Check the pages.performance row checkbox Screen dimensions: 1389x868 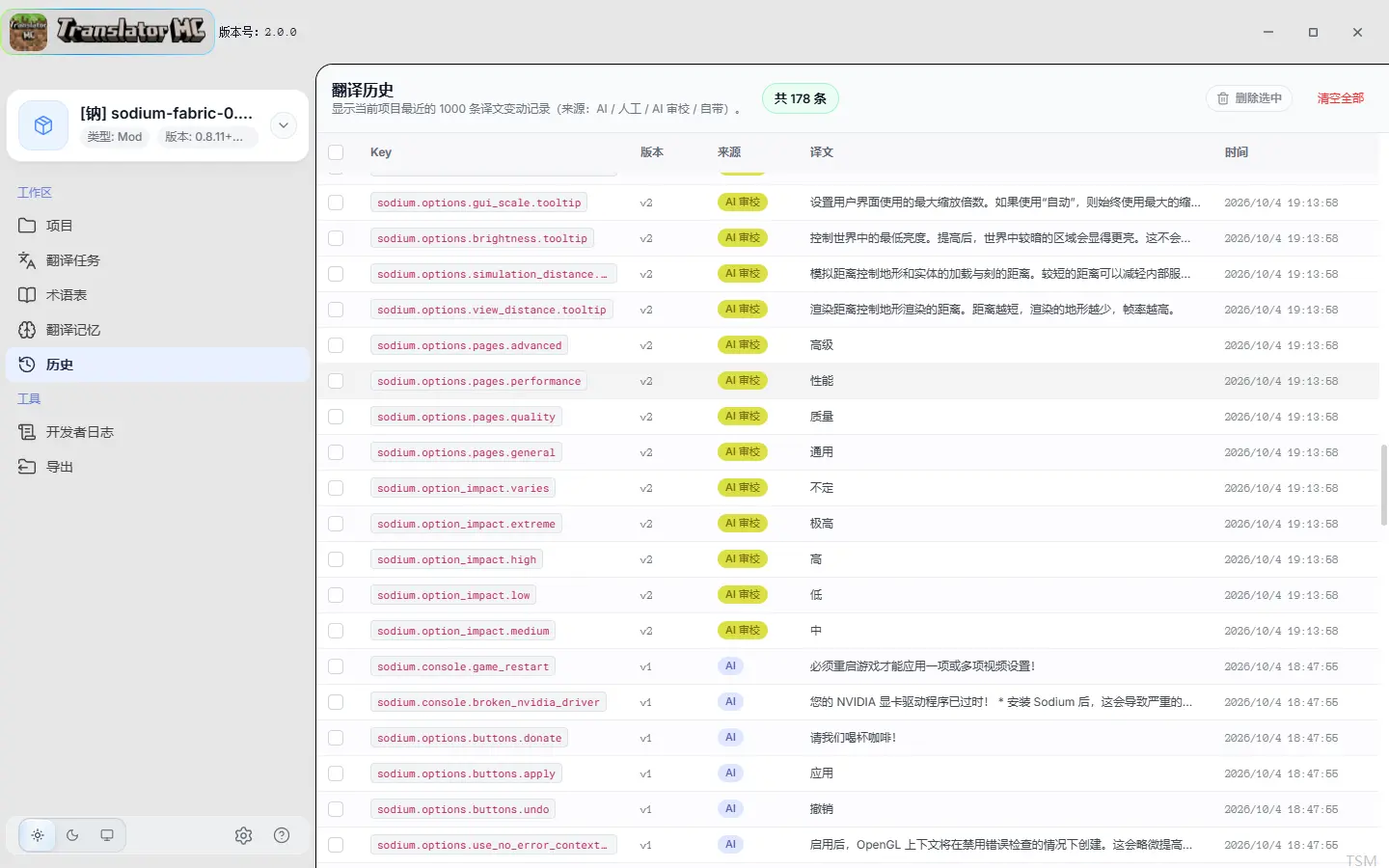(x=336, y=381)
